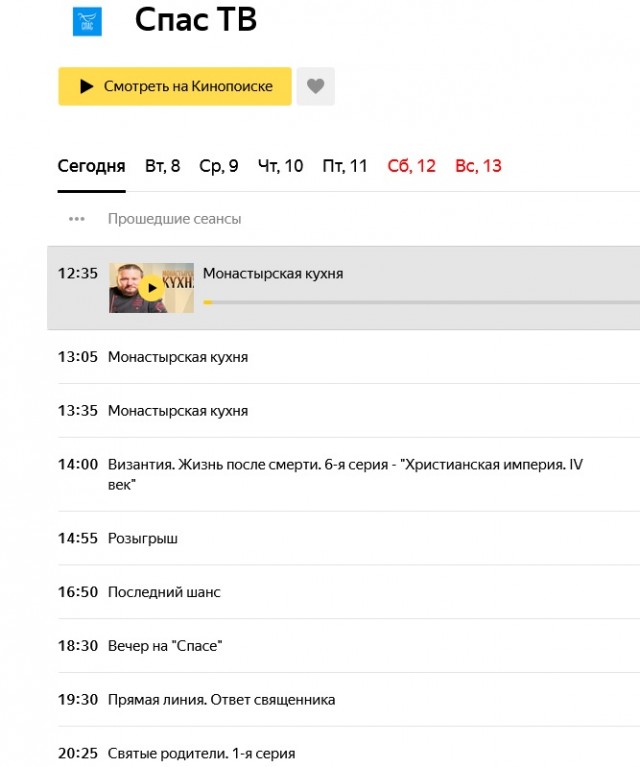
Task: Open the Чт, 10 schedule tab
Action: pos(280,166)
